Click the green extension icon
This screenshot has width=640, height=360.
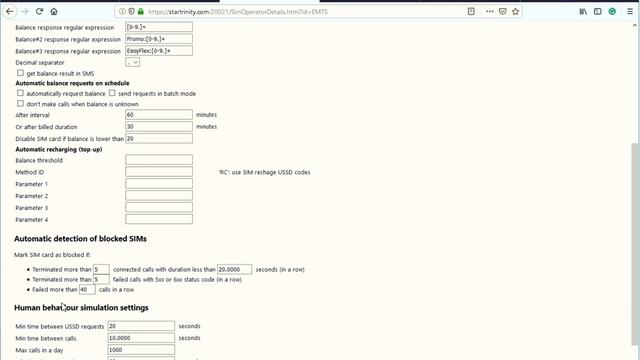(x=612, y=11)
